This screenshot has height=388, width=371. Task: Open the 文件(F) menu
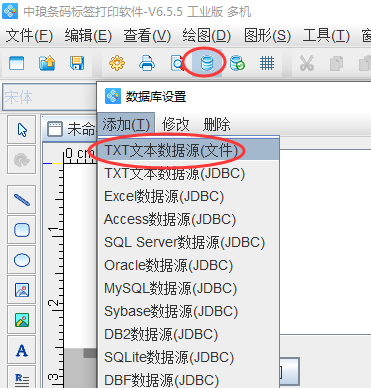(x=29, y=35)
